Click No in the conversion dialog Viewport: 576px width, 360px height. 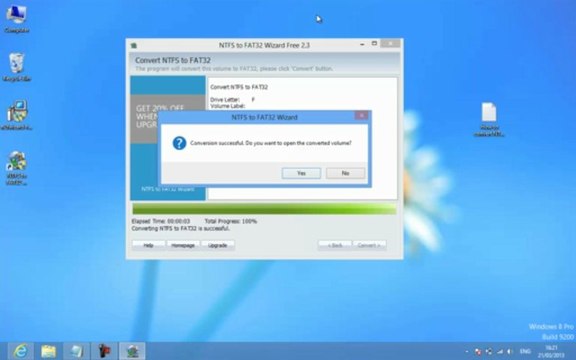(345, 173)
